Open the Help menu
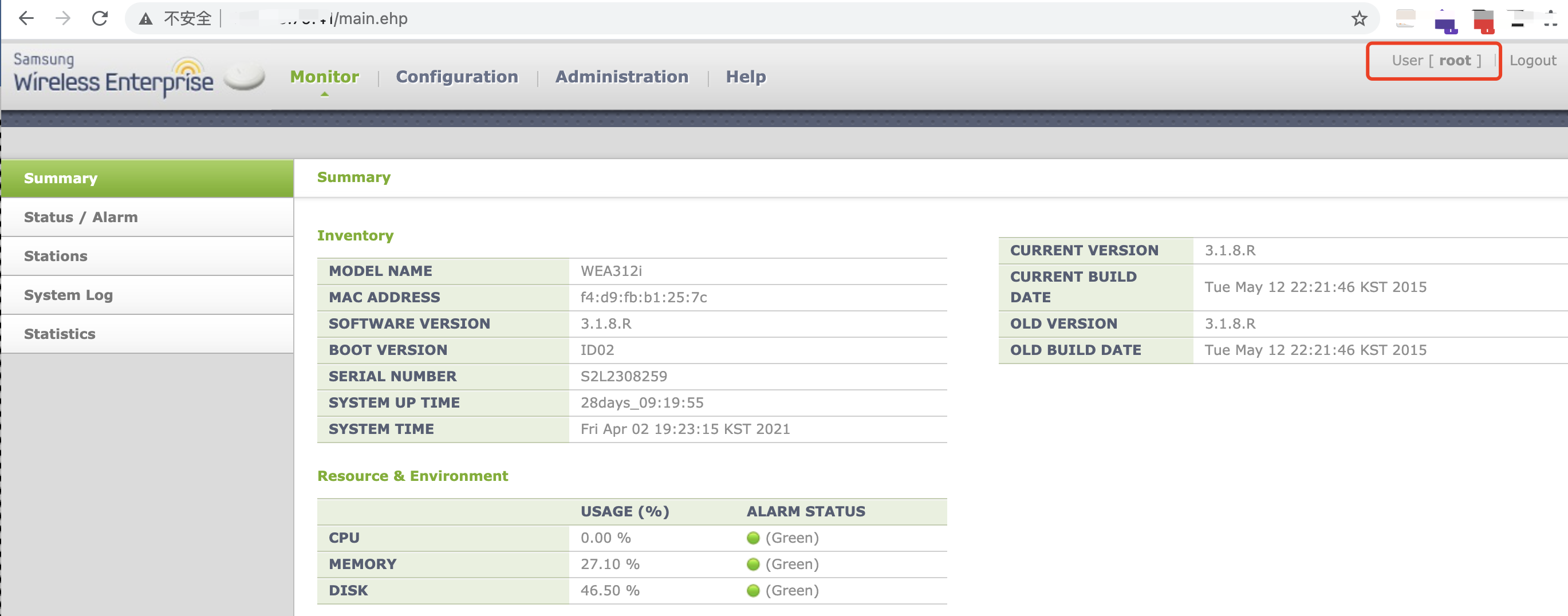The width and height of the screenshot is (1568, 616). [746, 77]
